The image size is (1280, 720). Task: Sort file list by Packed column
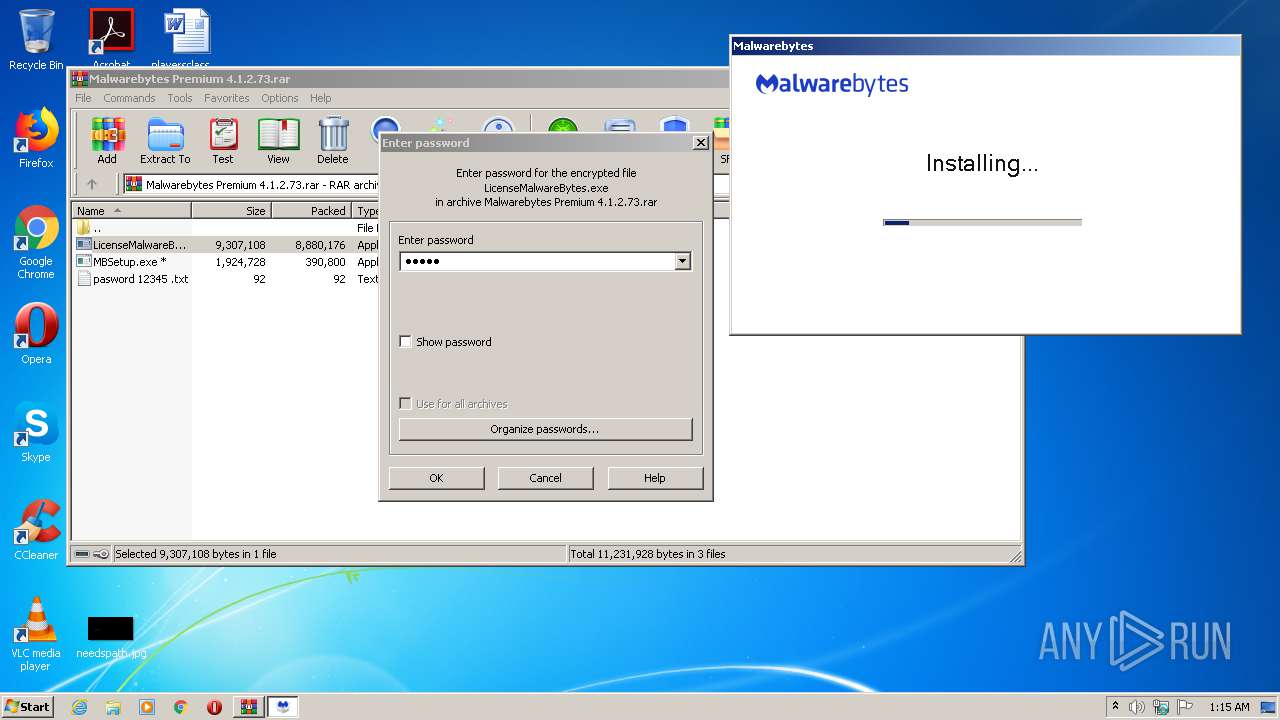click(x=311, y=211)
